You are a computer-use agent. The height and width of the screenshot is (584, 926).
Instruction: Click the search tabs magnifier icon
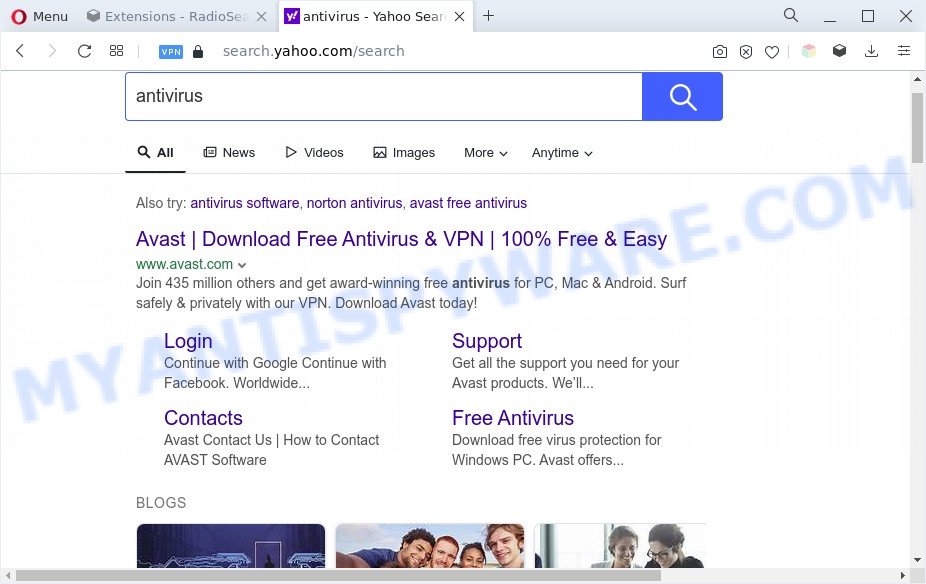[791, 15]
